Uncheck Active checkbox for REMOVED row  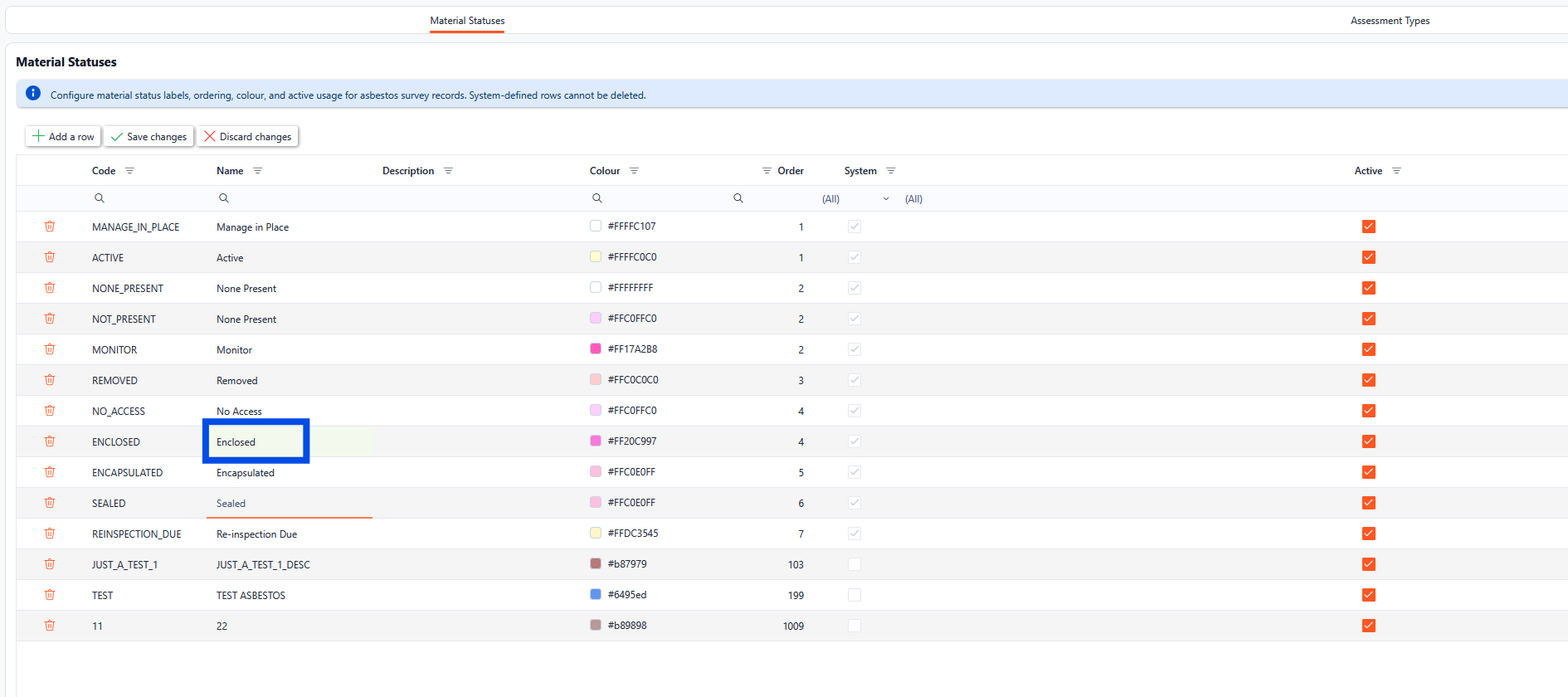pyautogui.click(x=1368, y=380)
